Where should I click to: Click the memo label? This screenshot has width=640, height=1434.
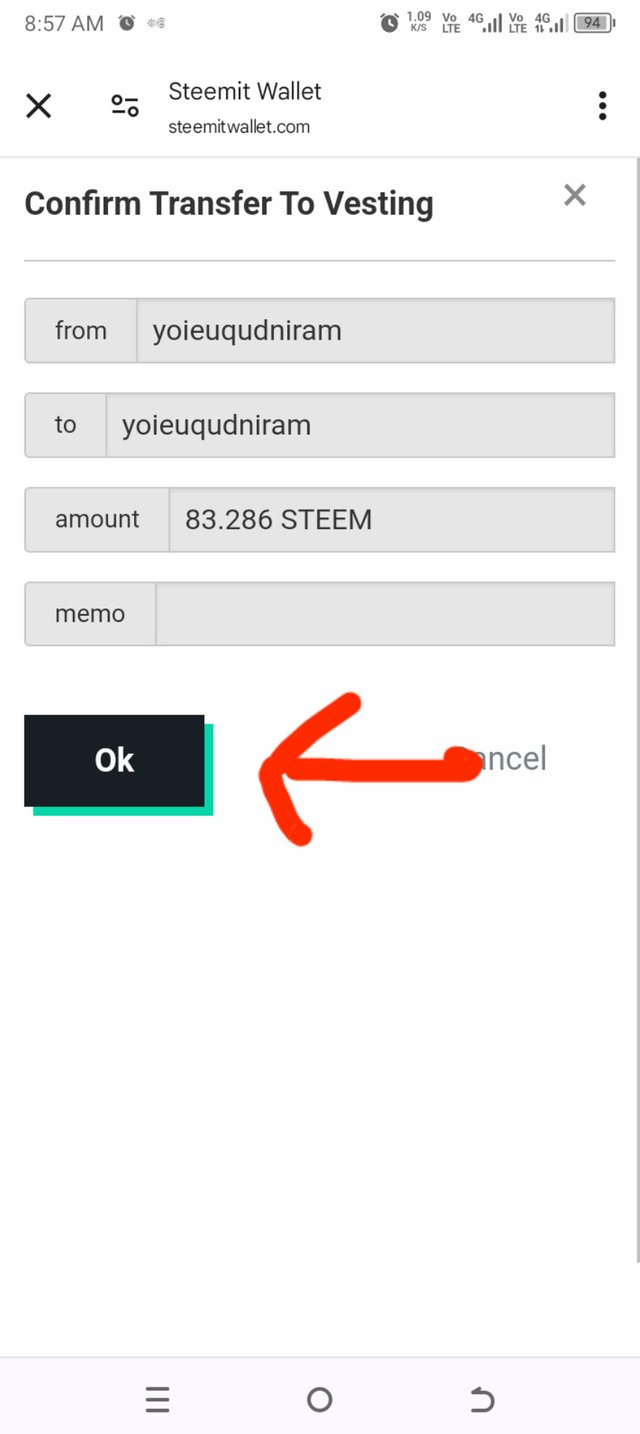coord(90,614)
